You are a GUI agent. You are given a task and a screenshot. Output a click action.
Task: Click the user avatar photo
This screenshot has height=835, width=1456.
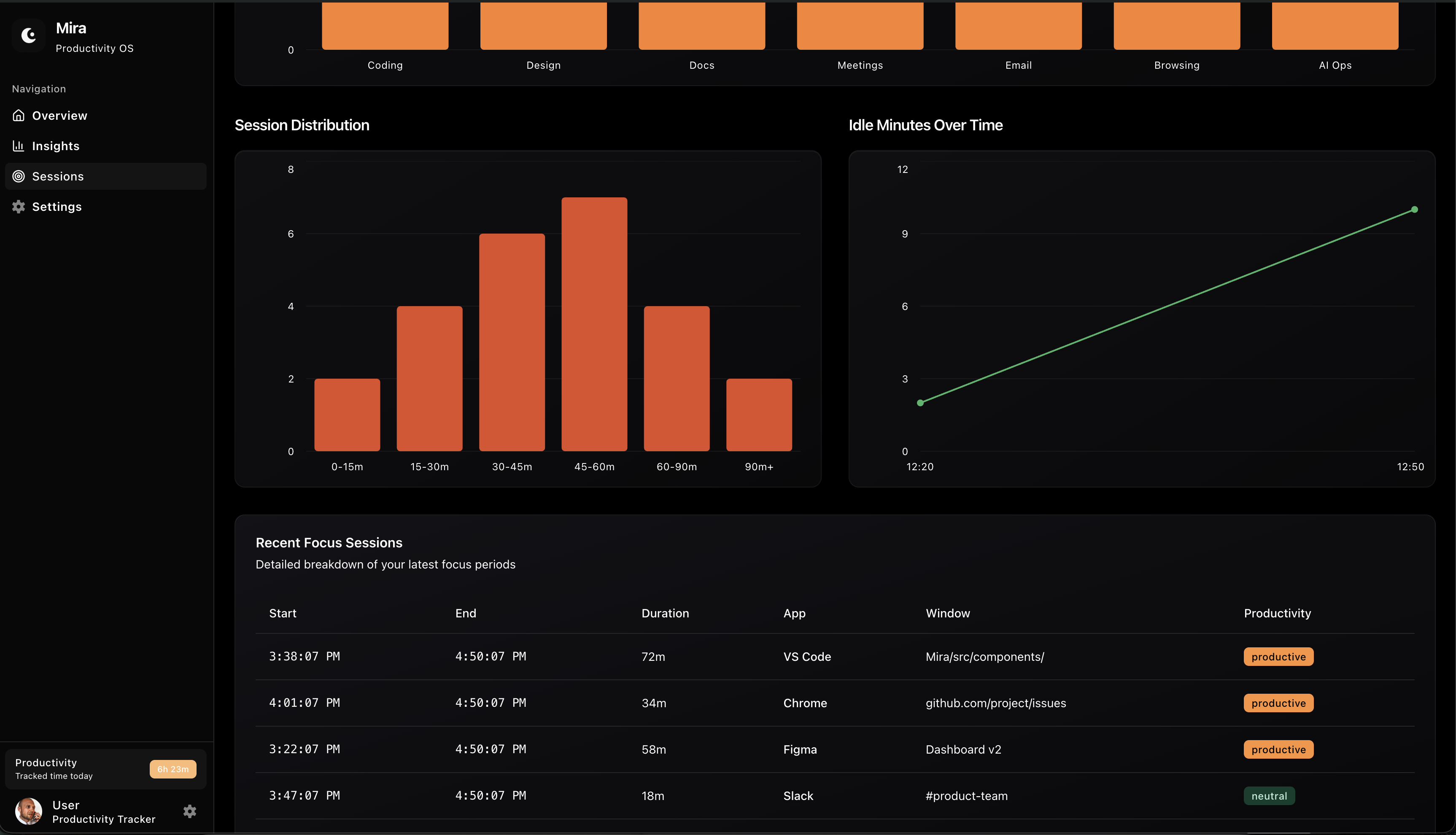click(x=29, y=811)
